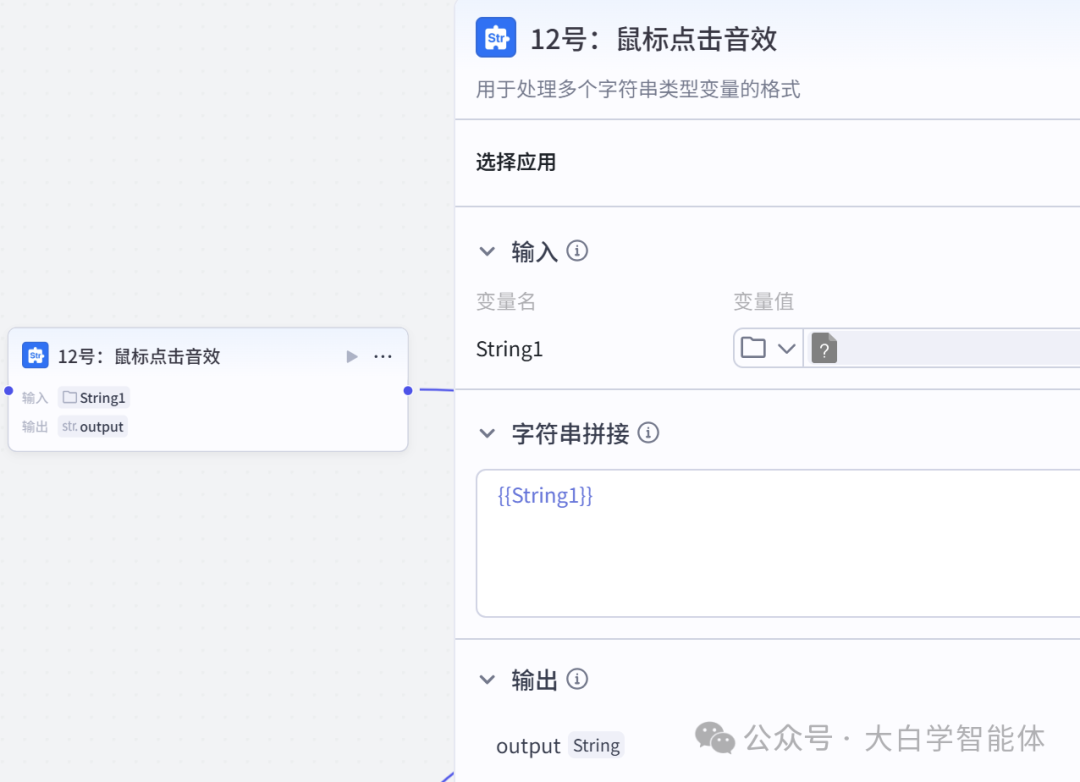Show the info tooltip next to 输入
1080x782 pixels.
point(577,251)
